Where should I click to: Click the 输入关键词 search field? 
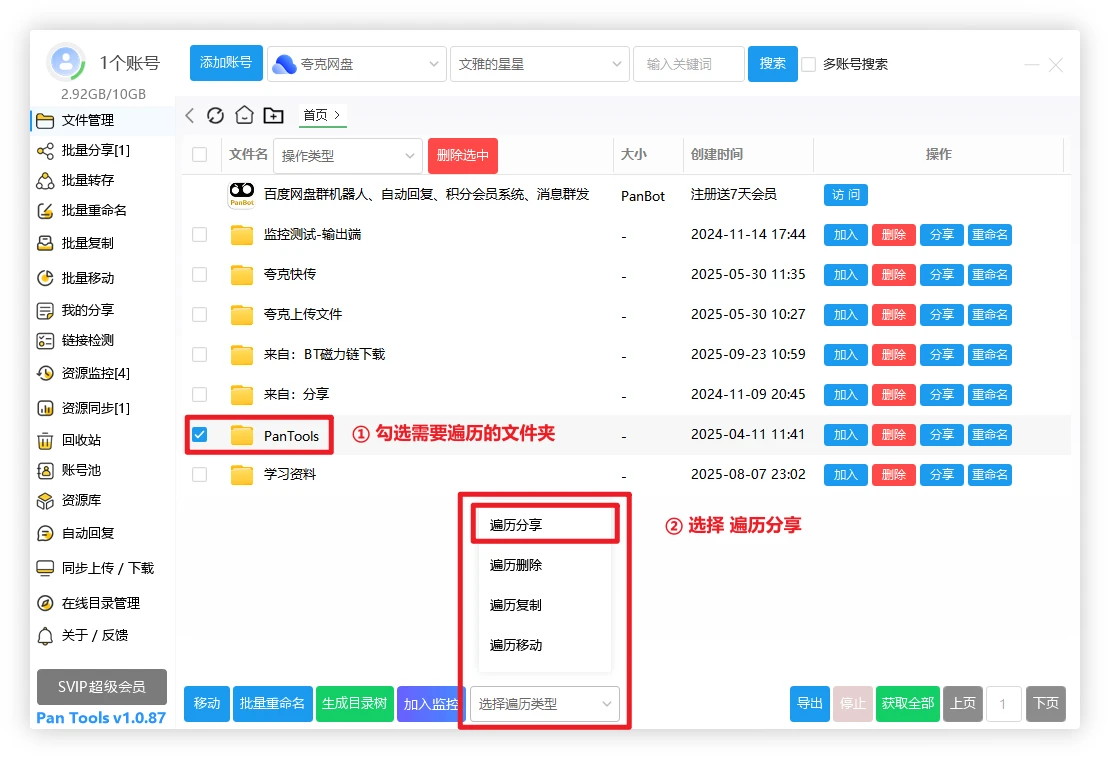click(x=688, y=64)
